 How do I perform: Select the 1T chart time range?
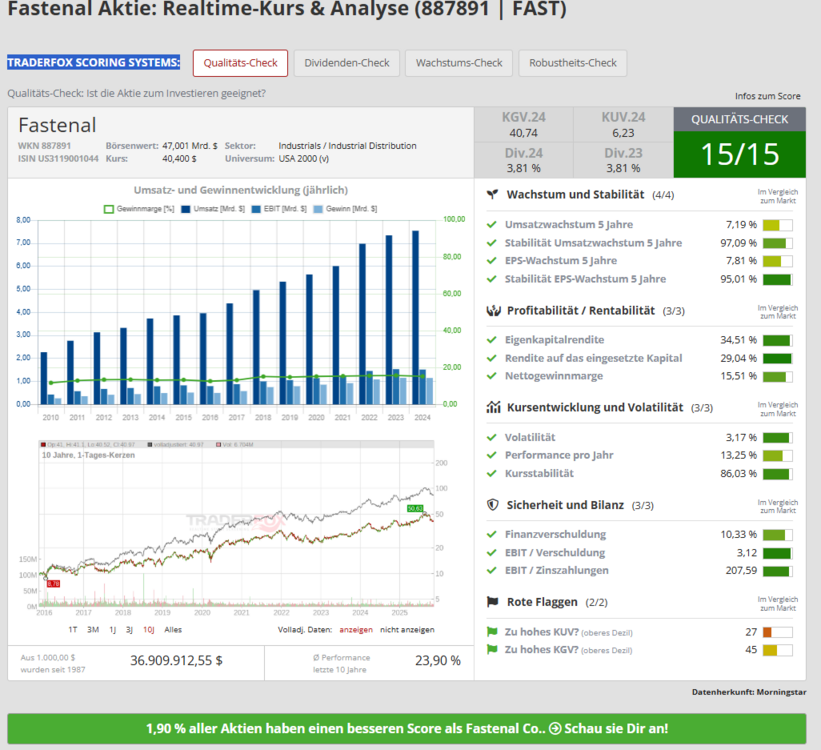tap(73, 630)
